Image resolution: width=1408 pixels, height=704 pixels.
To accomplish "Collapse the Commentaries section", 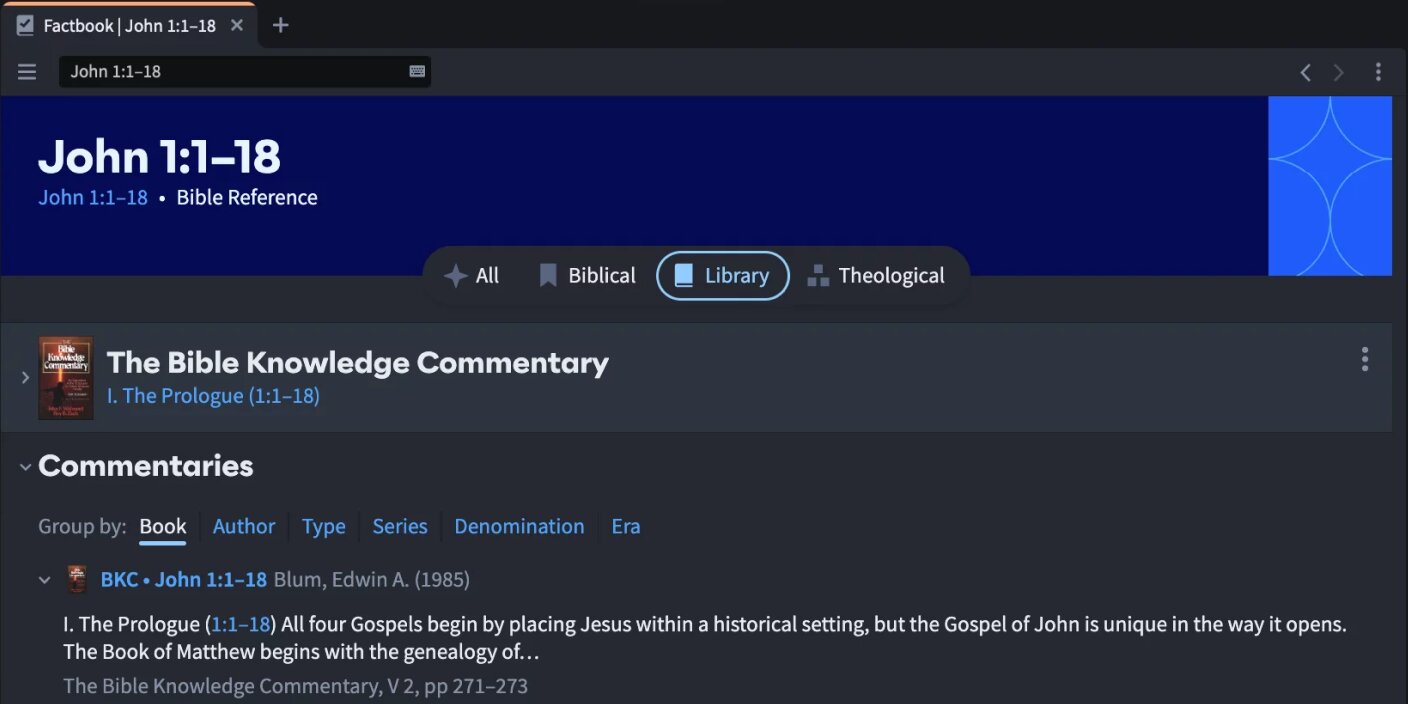I will (x=25, y=466).
